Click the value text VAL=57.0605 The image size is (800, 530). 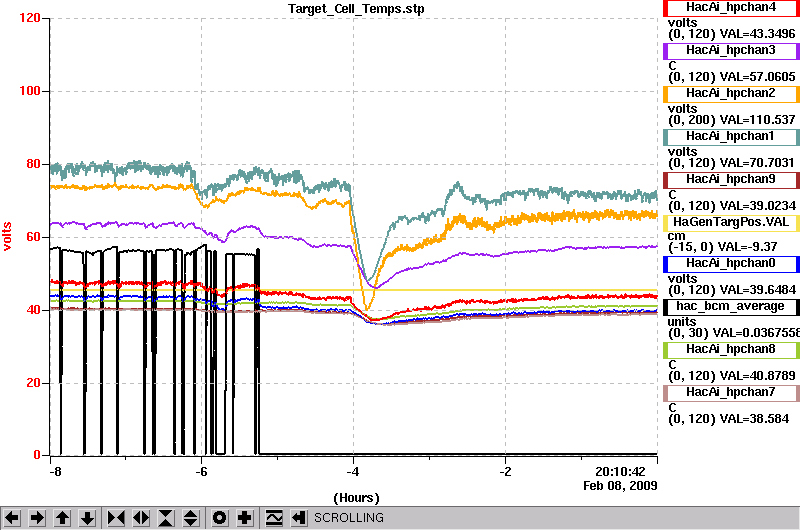757,77
